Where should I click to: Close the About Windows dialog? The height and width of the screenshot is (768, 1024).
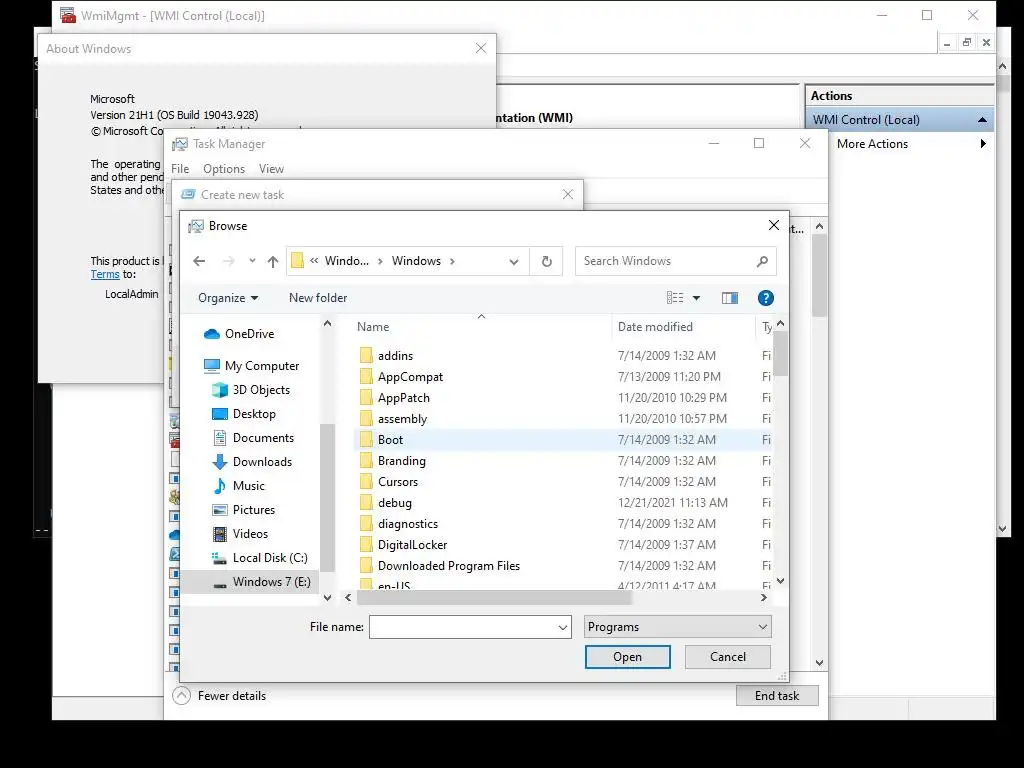pos(481,48)
